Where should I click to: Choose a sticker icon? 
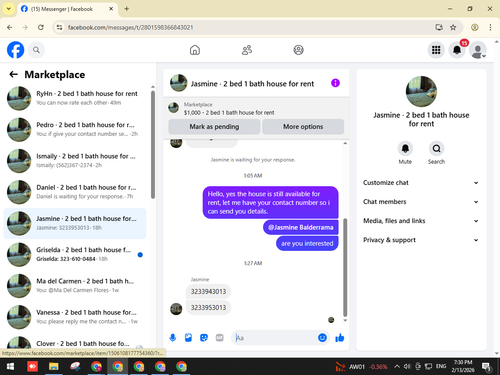coord(204,338)
